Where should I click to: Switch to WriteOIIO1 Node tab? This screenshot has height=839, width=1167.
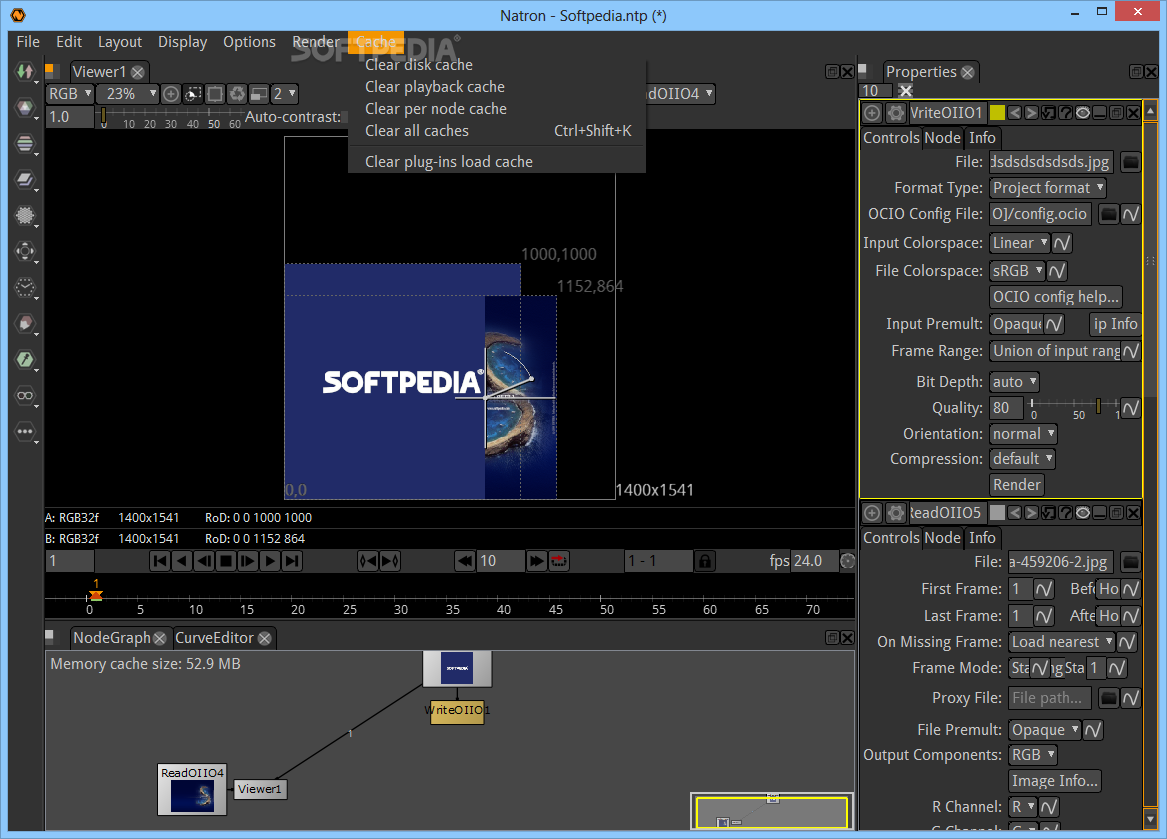point(942,138)
